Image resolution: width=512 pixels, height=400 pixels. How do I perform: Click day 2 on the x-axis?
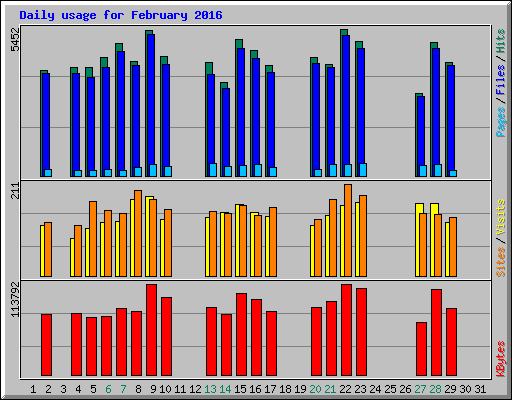click(x=48, y=389)
